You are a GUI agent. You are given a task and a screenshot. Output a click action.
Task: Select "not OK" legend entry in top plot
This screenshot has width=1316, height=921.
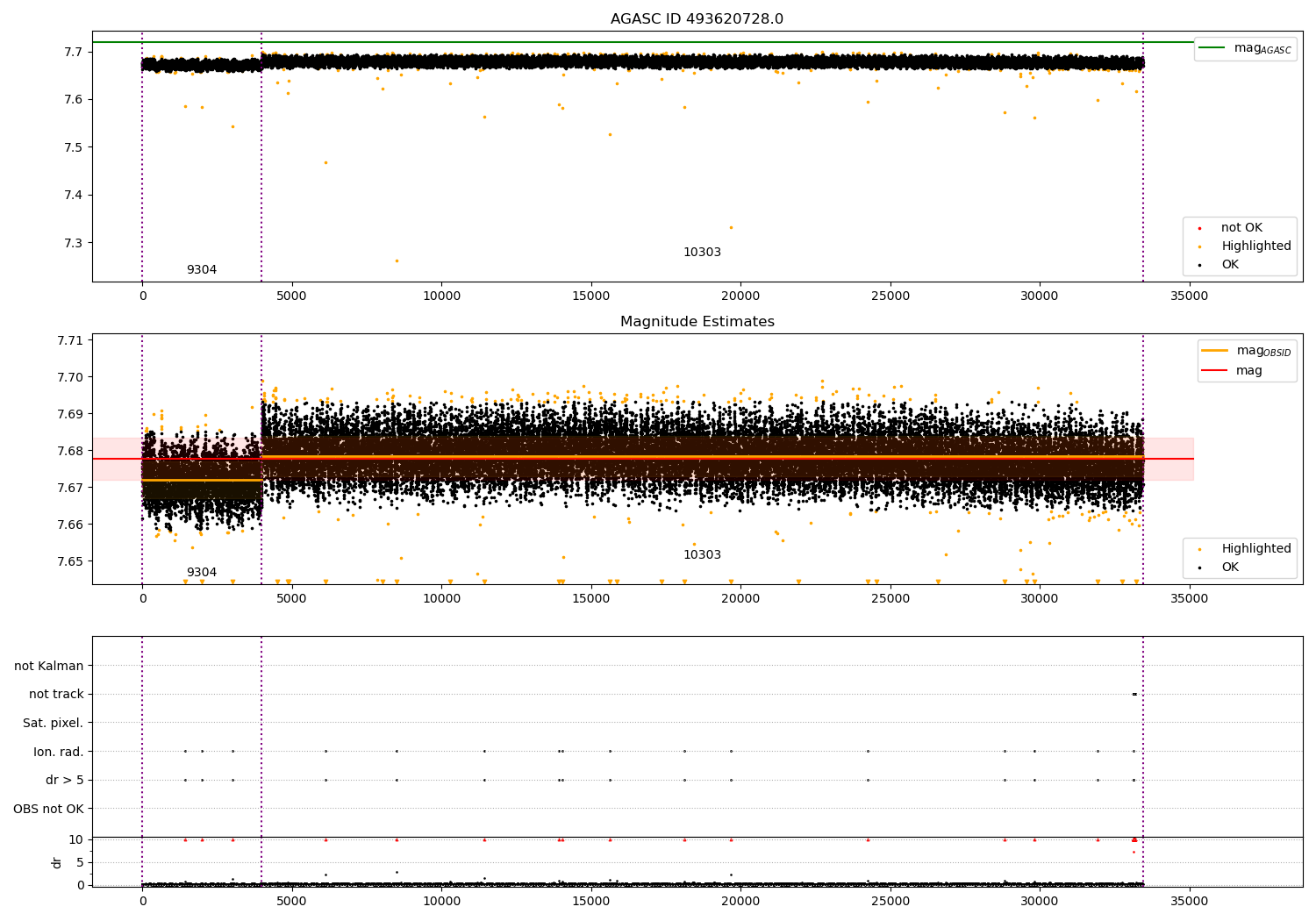pyautogui.click(x=1241, y=228)
